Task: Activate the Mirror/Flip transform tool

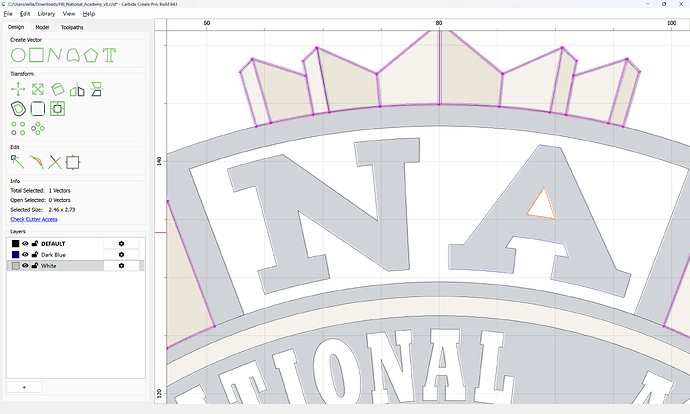Action: 77,89
